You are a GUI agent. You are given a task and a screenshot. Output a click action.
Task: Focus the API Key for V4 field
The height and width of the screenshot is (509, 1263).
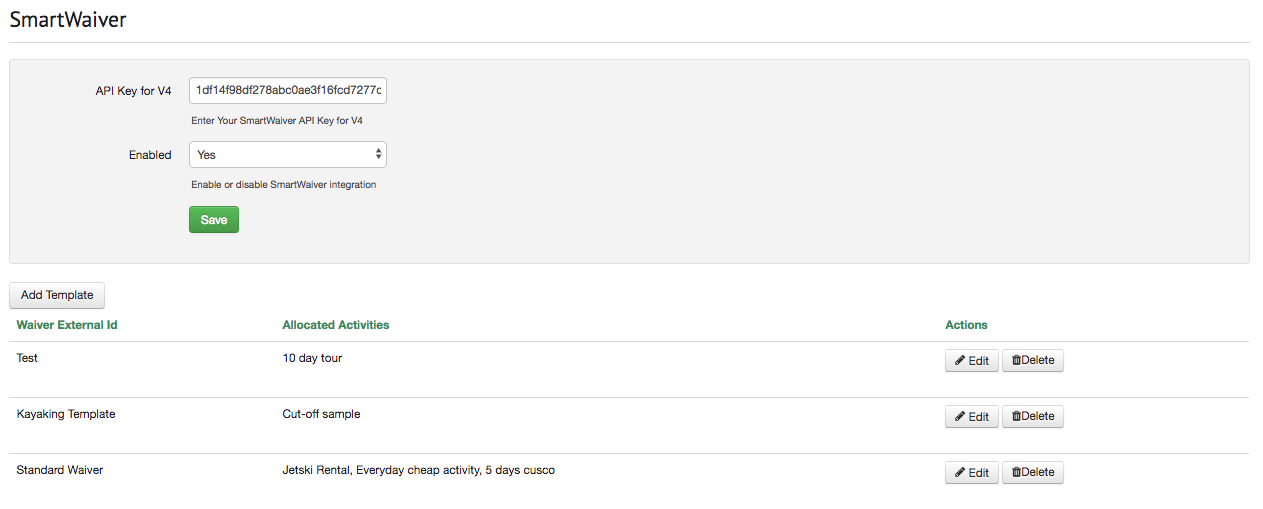(288, 91)
